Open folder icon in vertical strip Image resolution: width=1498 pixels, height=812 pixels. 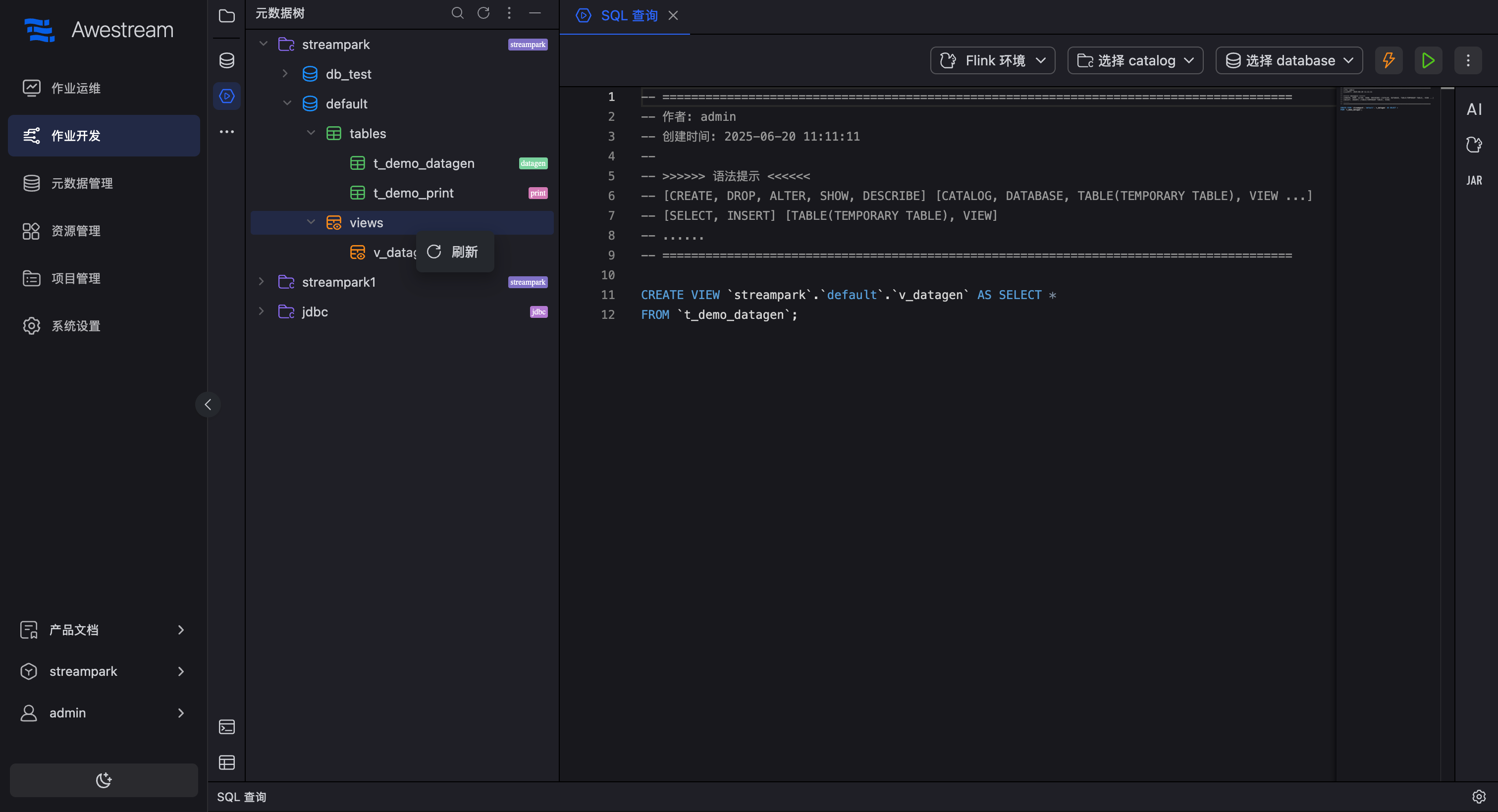(227, 16)
